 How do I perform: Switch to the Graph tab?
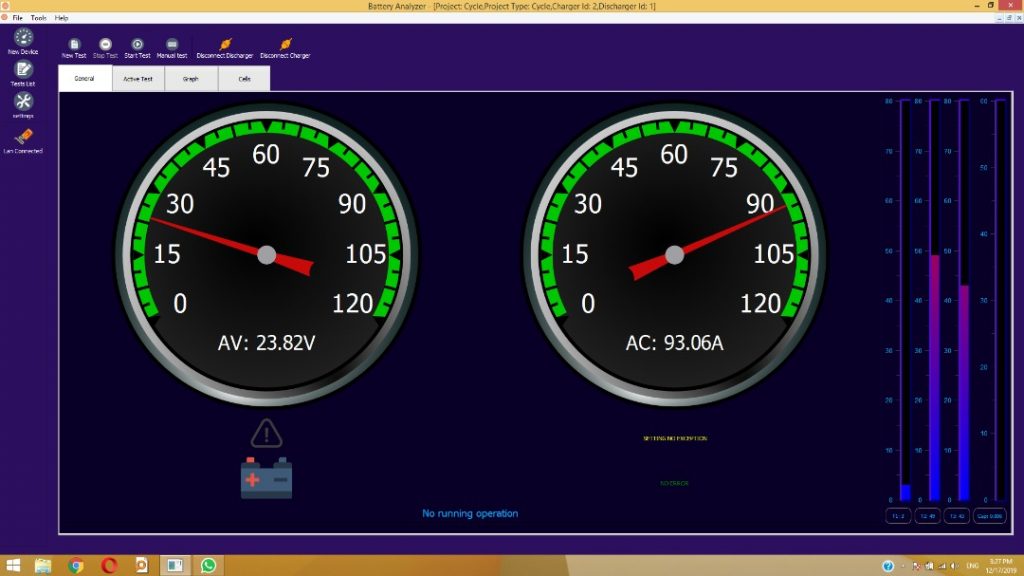point(190,79)
